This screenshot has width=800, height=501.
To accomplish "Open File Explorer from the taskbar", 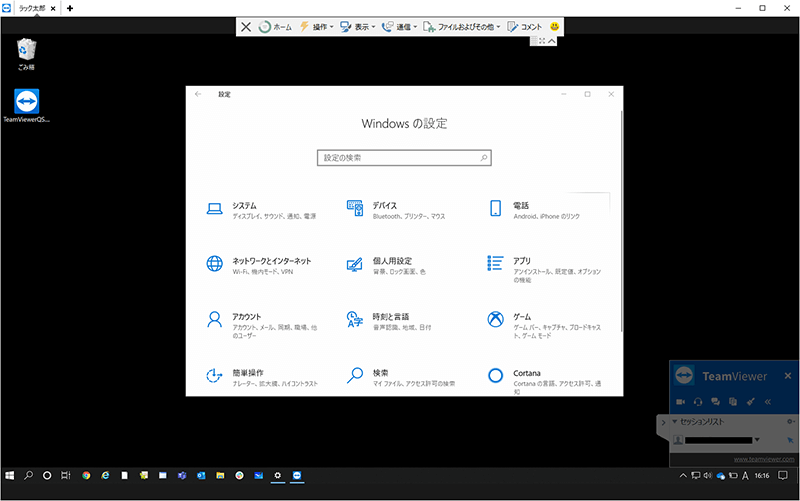I will [x=220, y=475].
